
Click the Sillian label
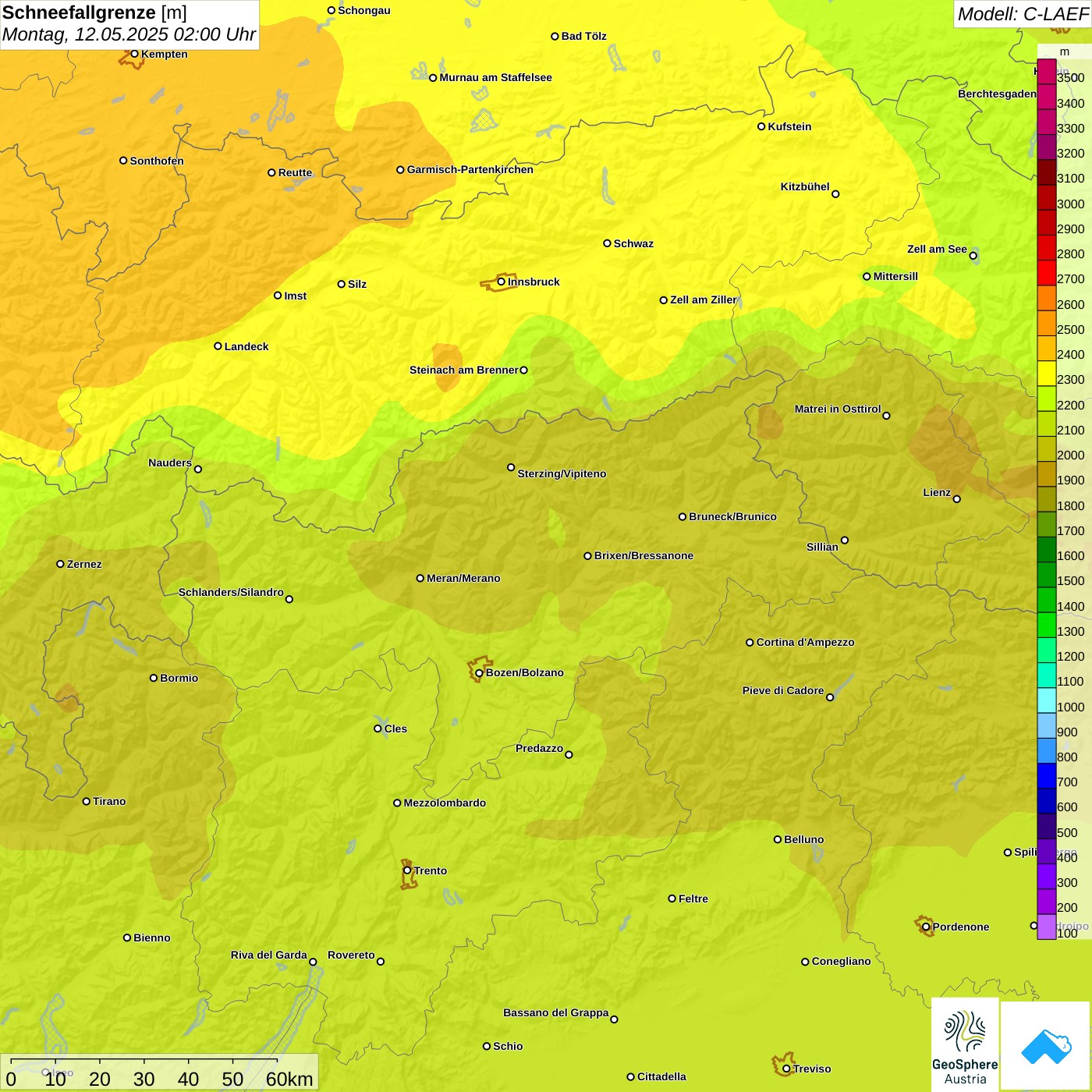point(822,547)
